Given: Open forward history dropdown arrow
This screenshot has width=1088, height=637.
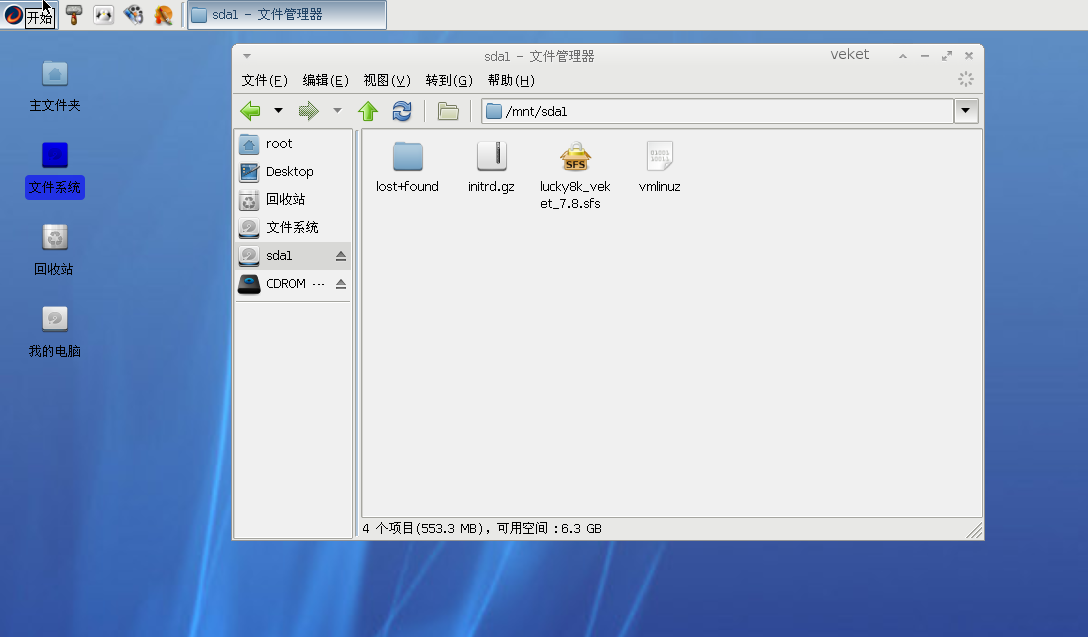Looking at the screenshot, I should coord(337,110).
